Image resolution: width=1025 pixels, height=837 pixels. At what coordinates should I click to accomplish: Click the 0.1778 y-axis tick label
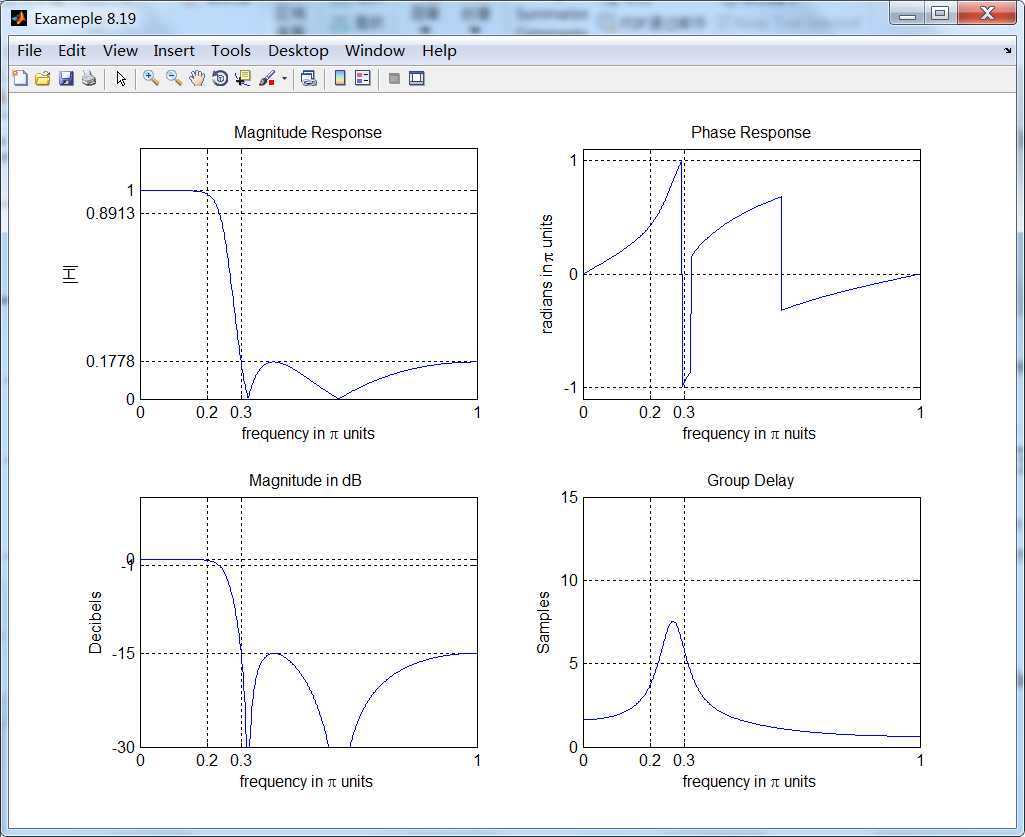coord(110,361)
